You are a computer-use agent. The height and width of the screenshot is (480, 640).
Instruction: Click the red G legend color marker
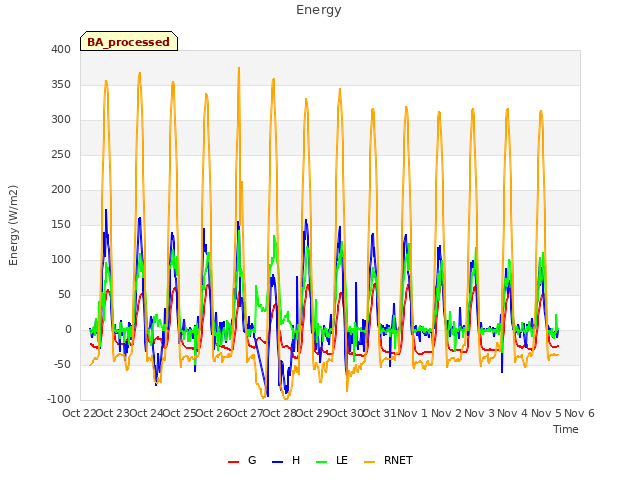tap(233, 462)
